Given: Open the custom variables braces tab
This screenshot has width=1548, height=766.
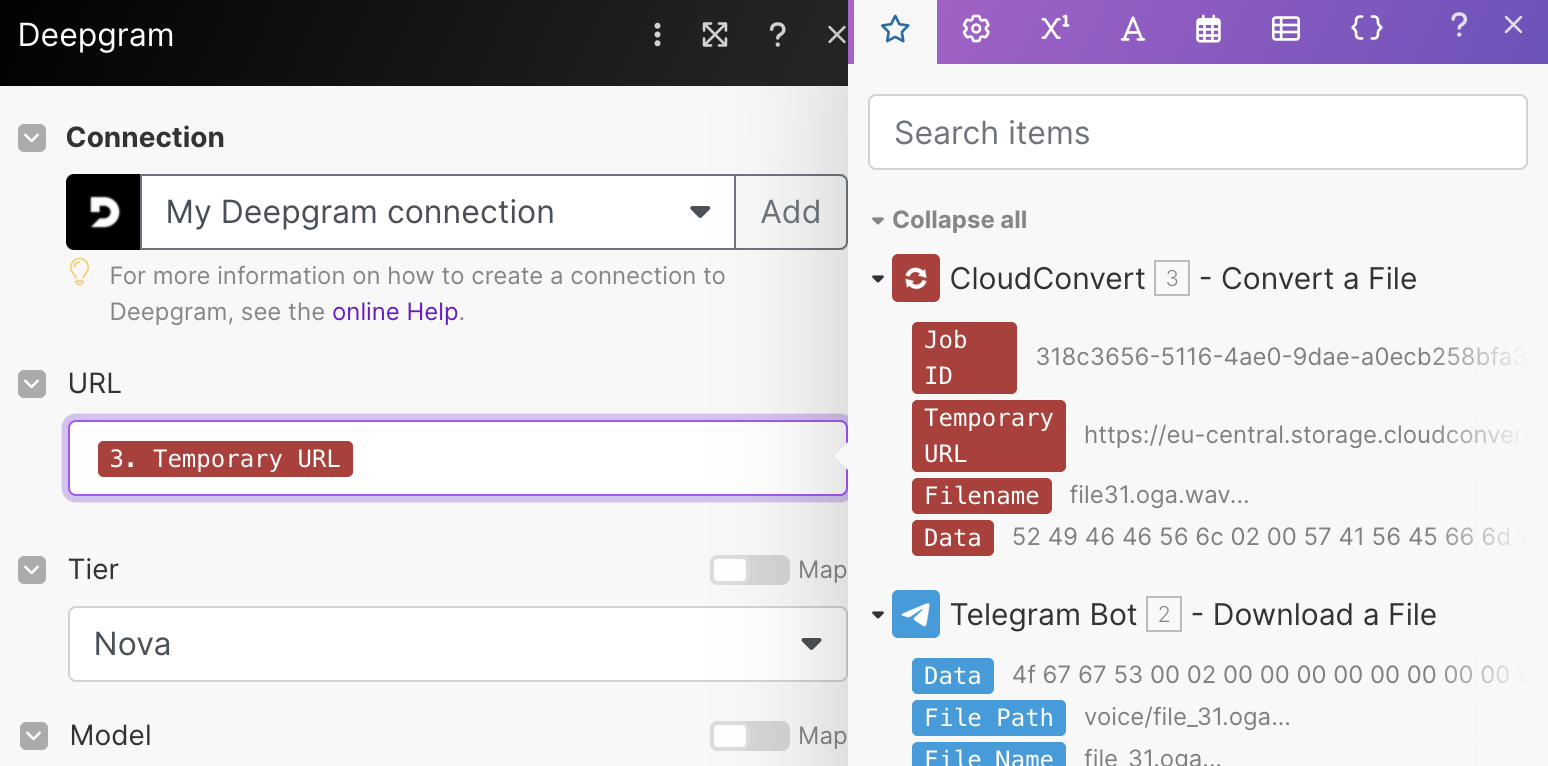Looking at the screenshot, I should point(1367,30).
